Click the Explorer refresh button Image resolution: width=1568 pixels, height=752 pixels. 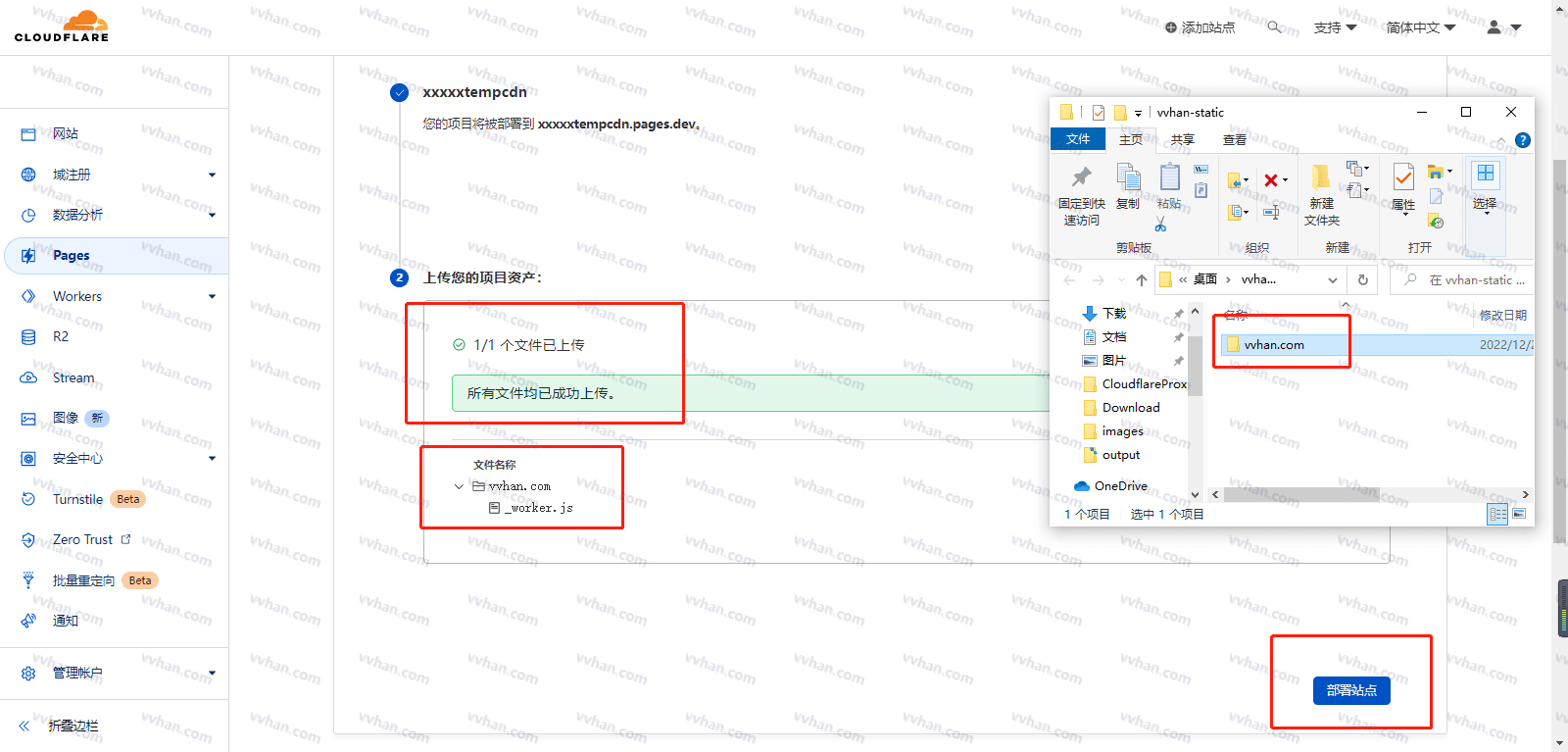[x=1362, y=280]
